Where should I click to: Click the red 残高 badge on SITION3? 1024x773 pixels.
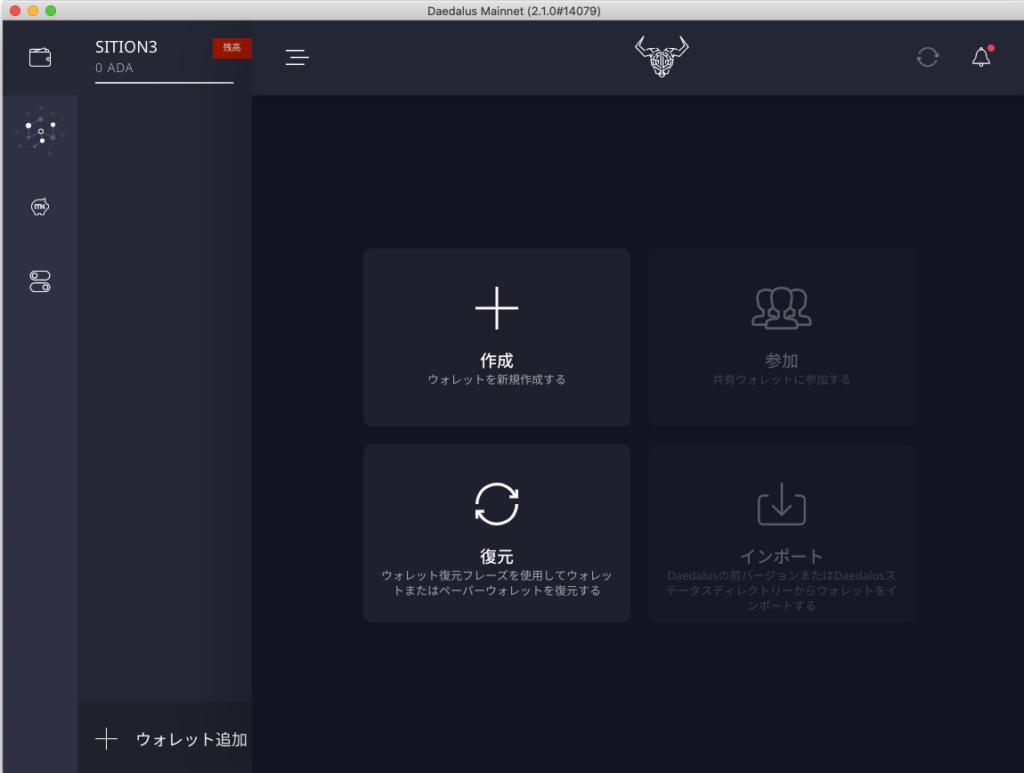pos(232,47)
